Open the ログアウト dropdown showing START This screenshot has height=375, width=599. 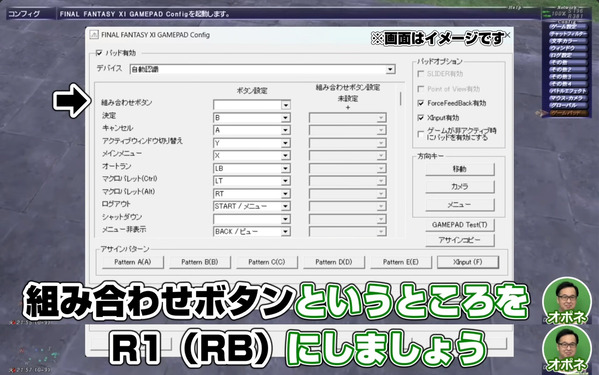coord(252,206)
